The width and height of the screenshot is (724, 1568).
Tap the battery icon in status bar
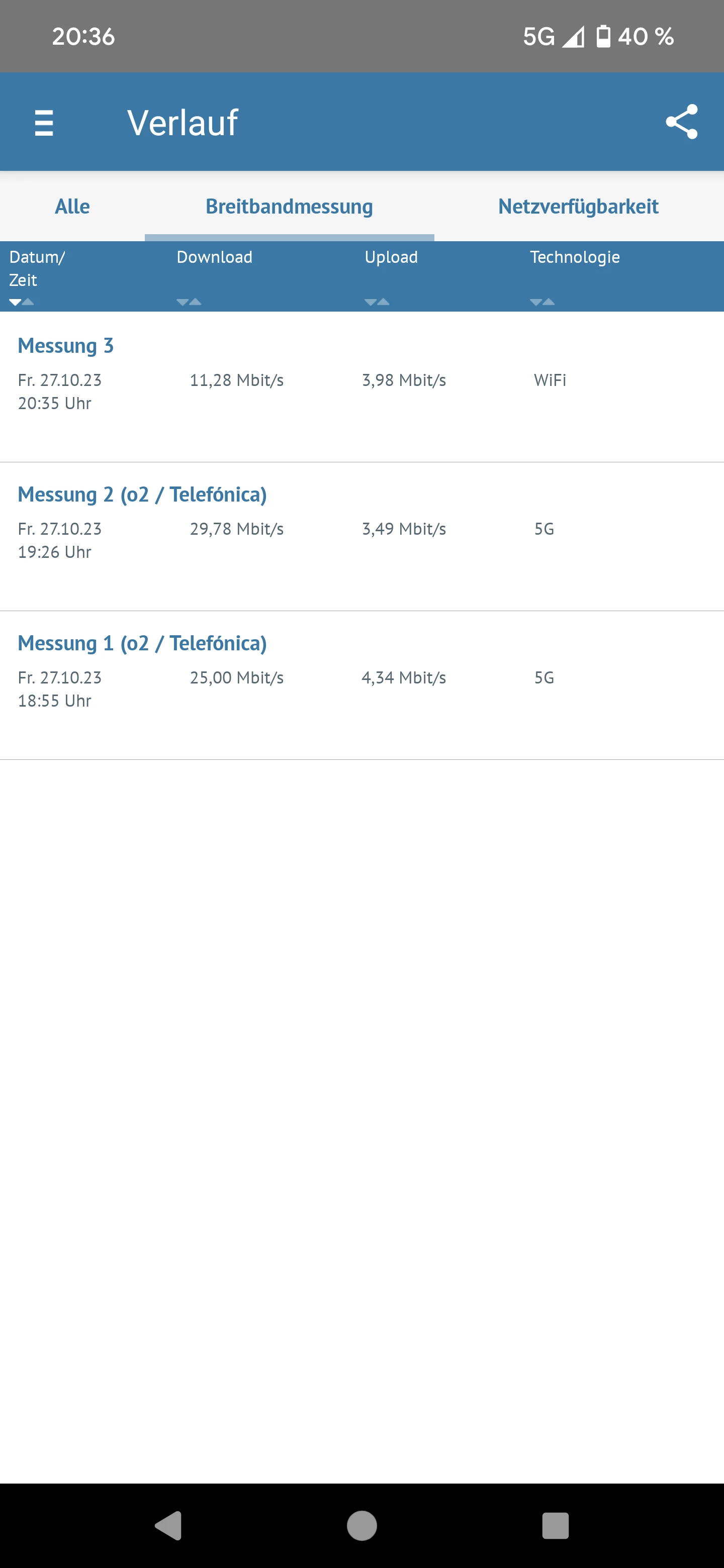pos(603,37)
